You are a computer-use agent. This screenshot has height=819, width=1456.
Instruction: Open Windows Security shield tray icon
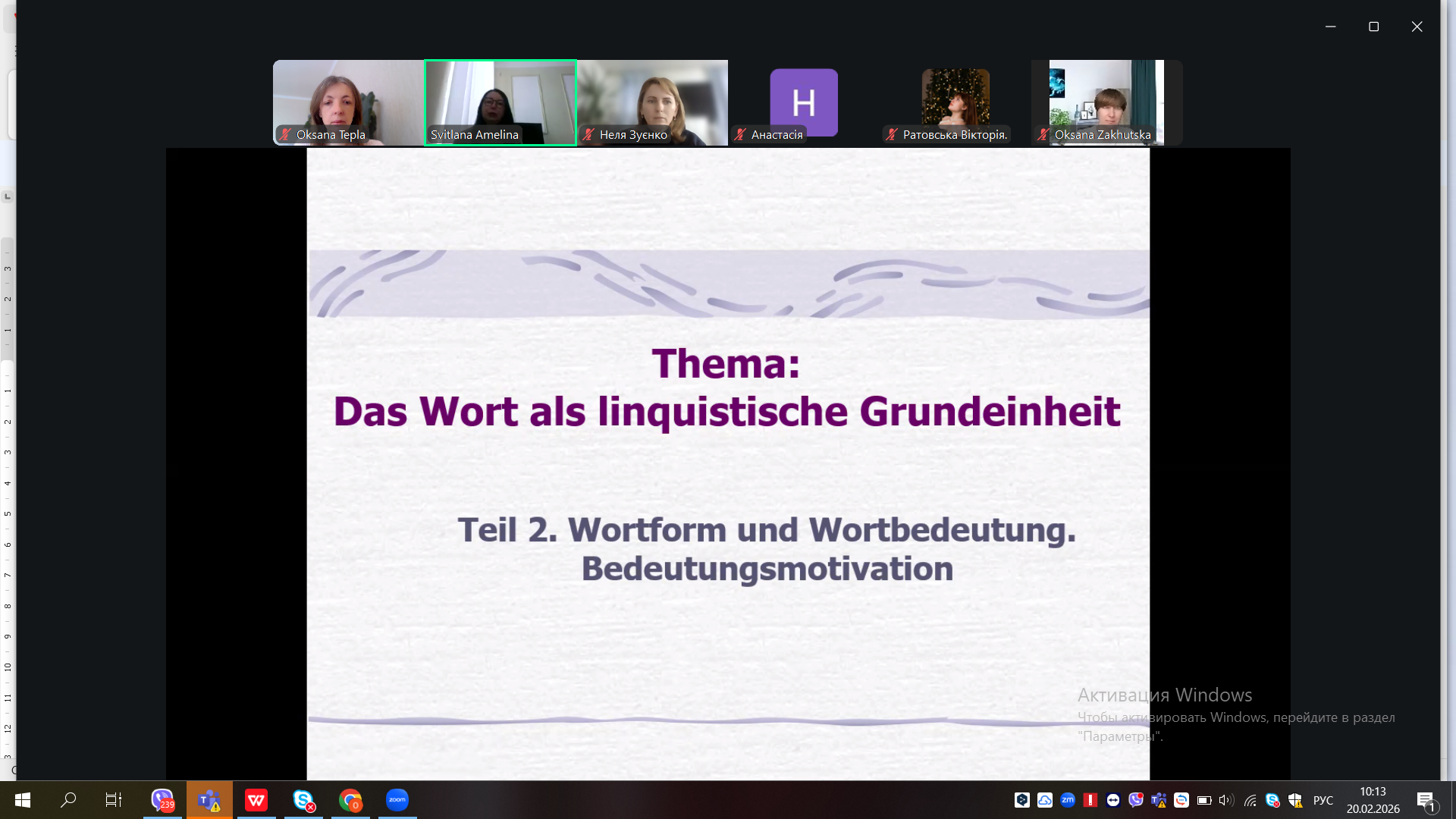(x=1295, y=800)
